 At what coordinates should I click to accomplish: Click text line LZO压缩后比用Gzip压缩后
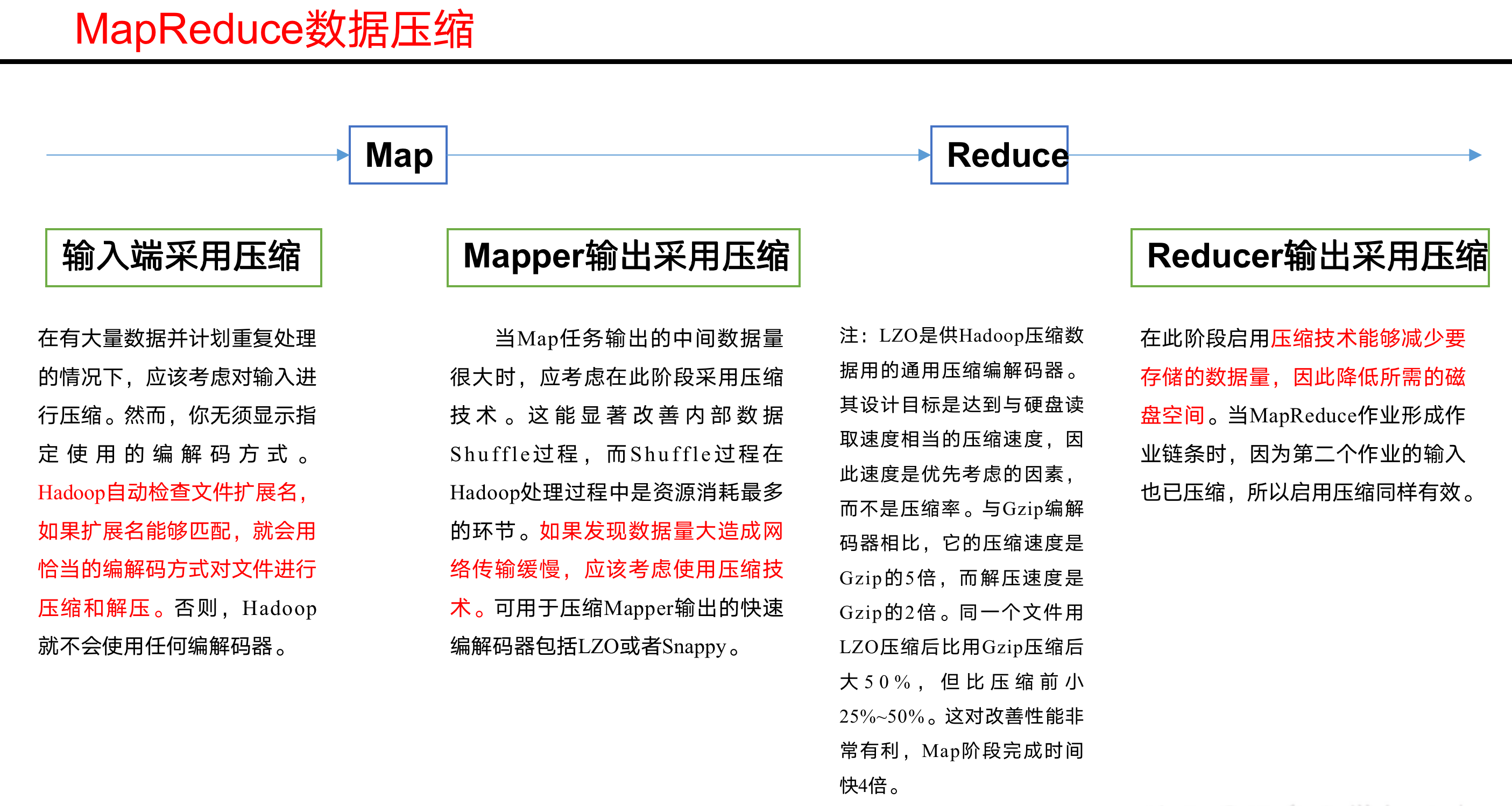coord(962,647)
